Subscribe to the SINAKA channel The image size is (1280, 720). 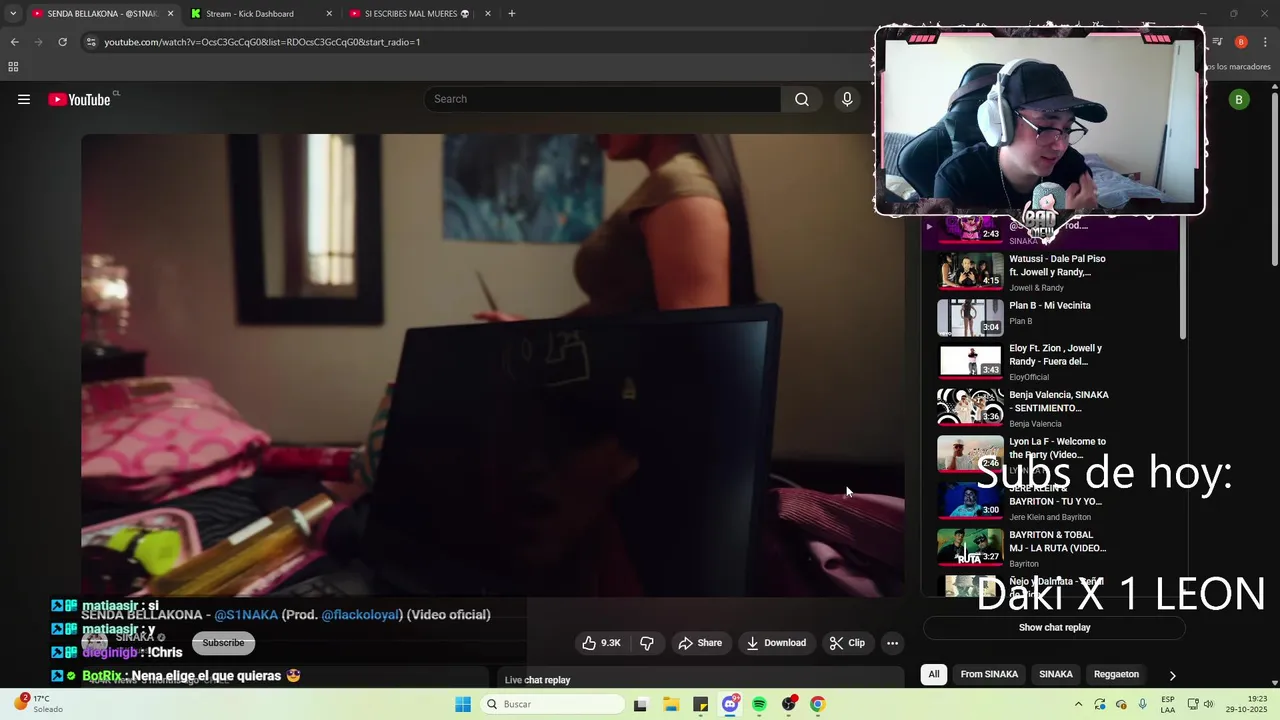click(x=223, y=643)
